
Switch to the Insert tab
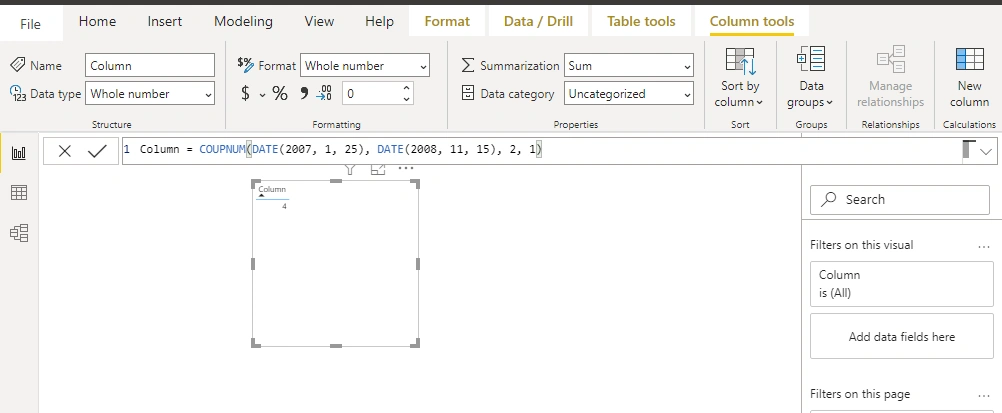tap(165, 21)
